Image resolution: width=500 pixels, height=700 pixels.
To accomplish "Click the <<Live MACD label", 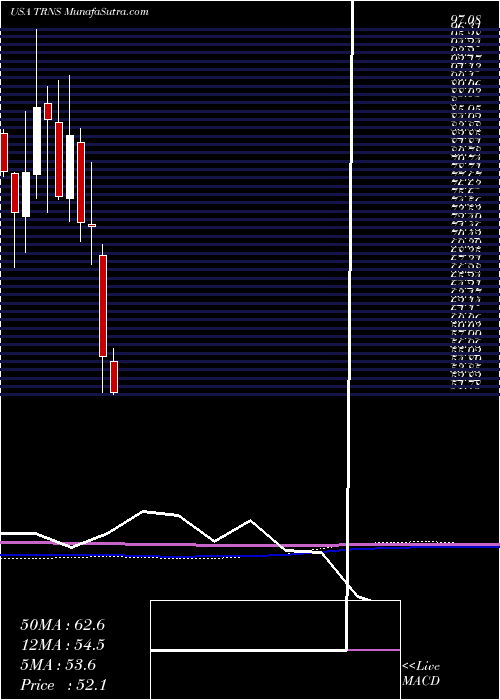I will pos(421,674).
